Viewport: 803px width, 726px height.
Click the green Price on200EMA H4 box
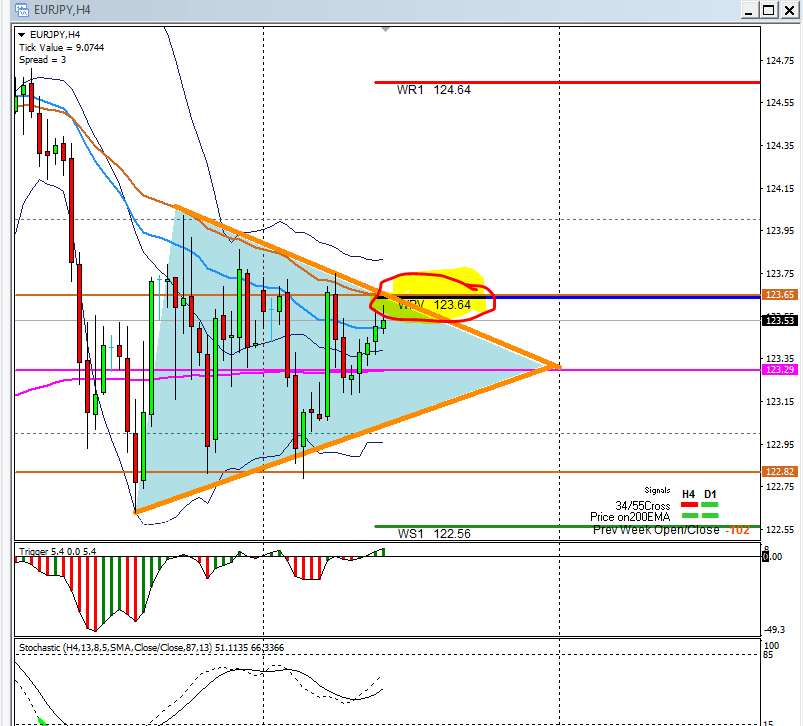(x=689, y=517)
